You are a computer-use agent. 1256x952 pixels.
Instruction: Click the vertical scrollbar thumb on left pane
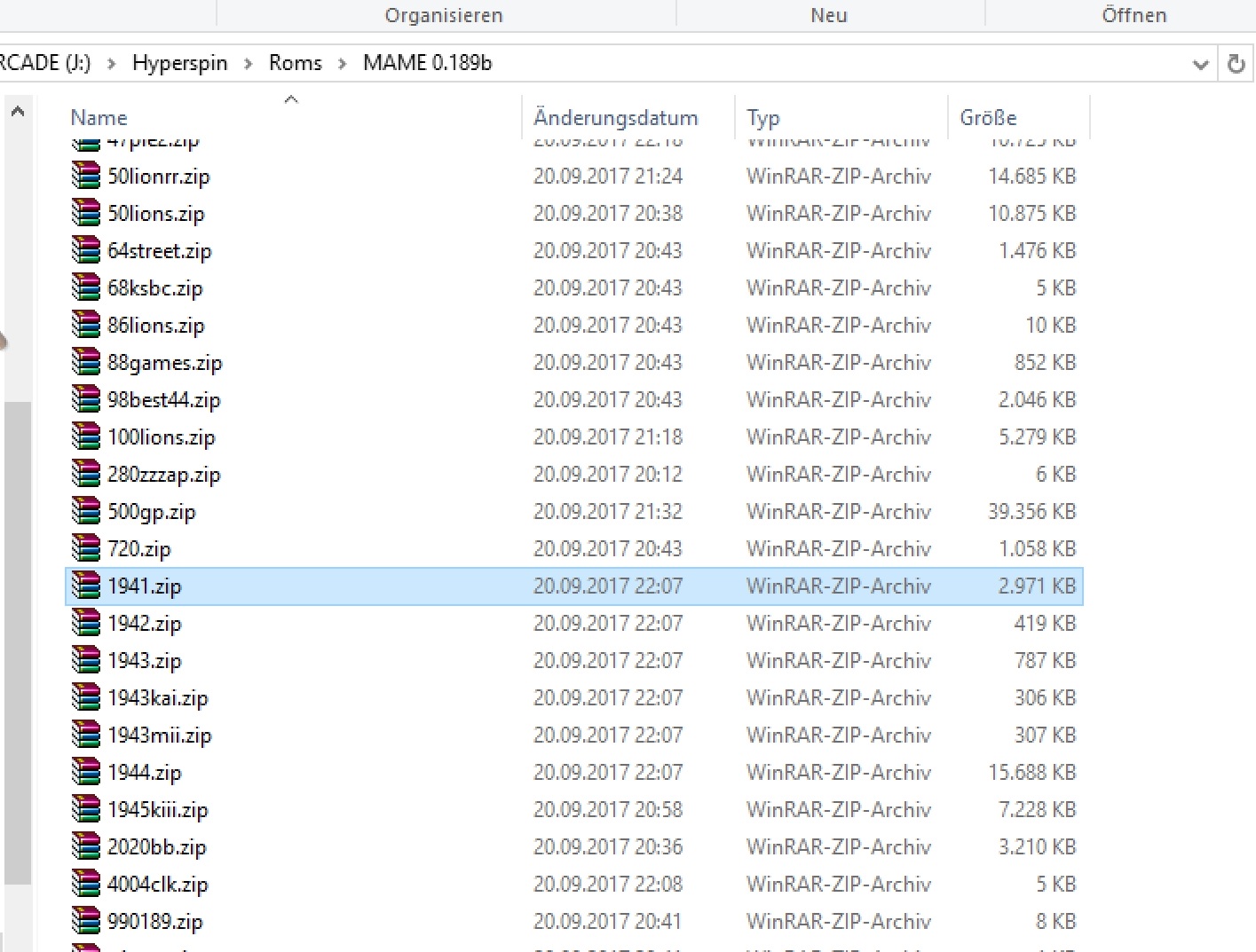point(17,639)
